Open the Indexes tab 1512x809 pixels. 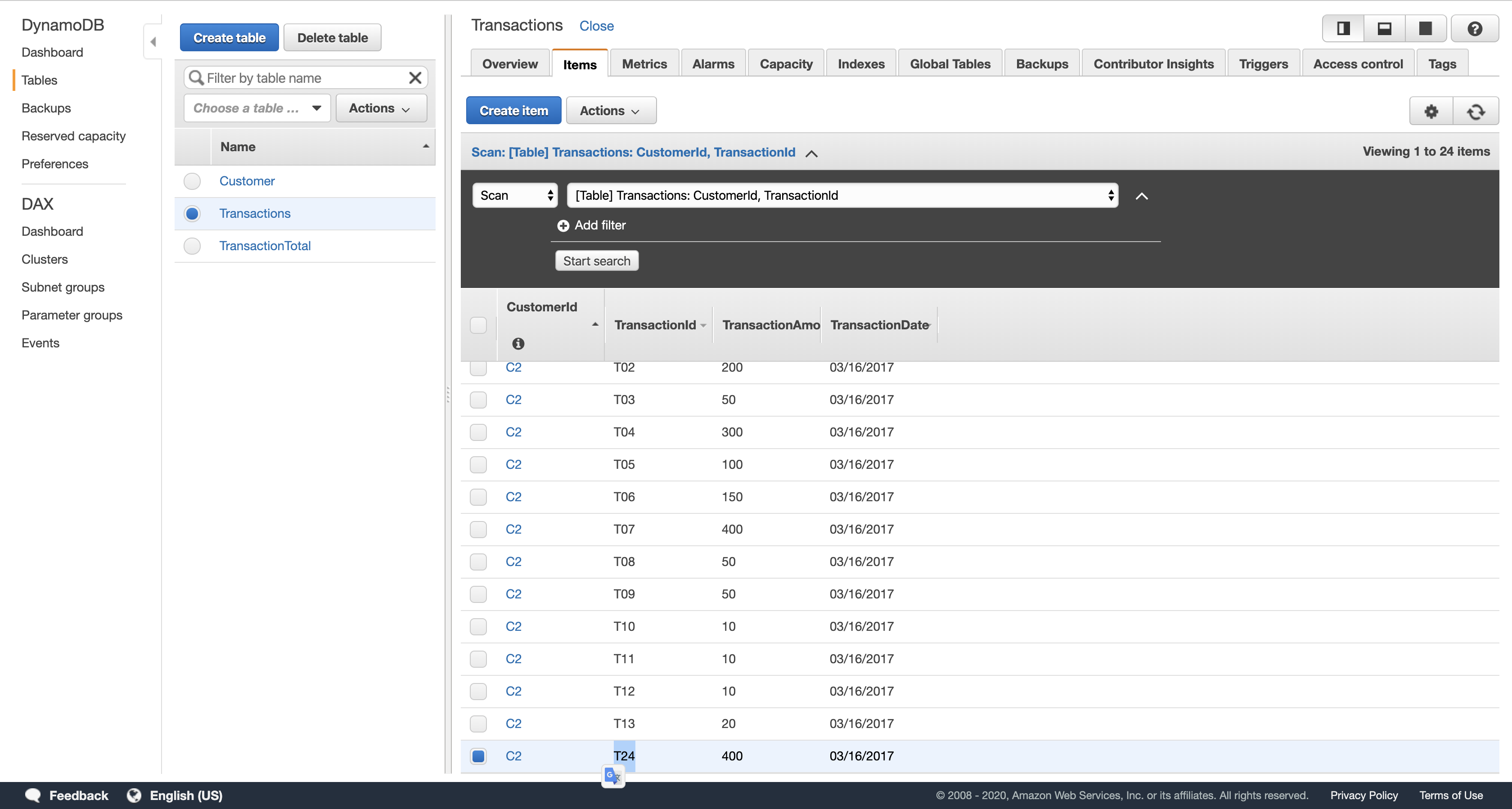point(860,64)
